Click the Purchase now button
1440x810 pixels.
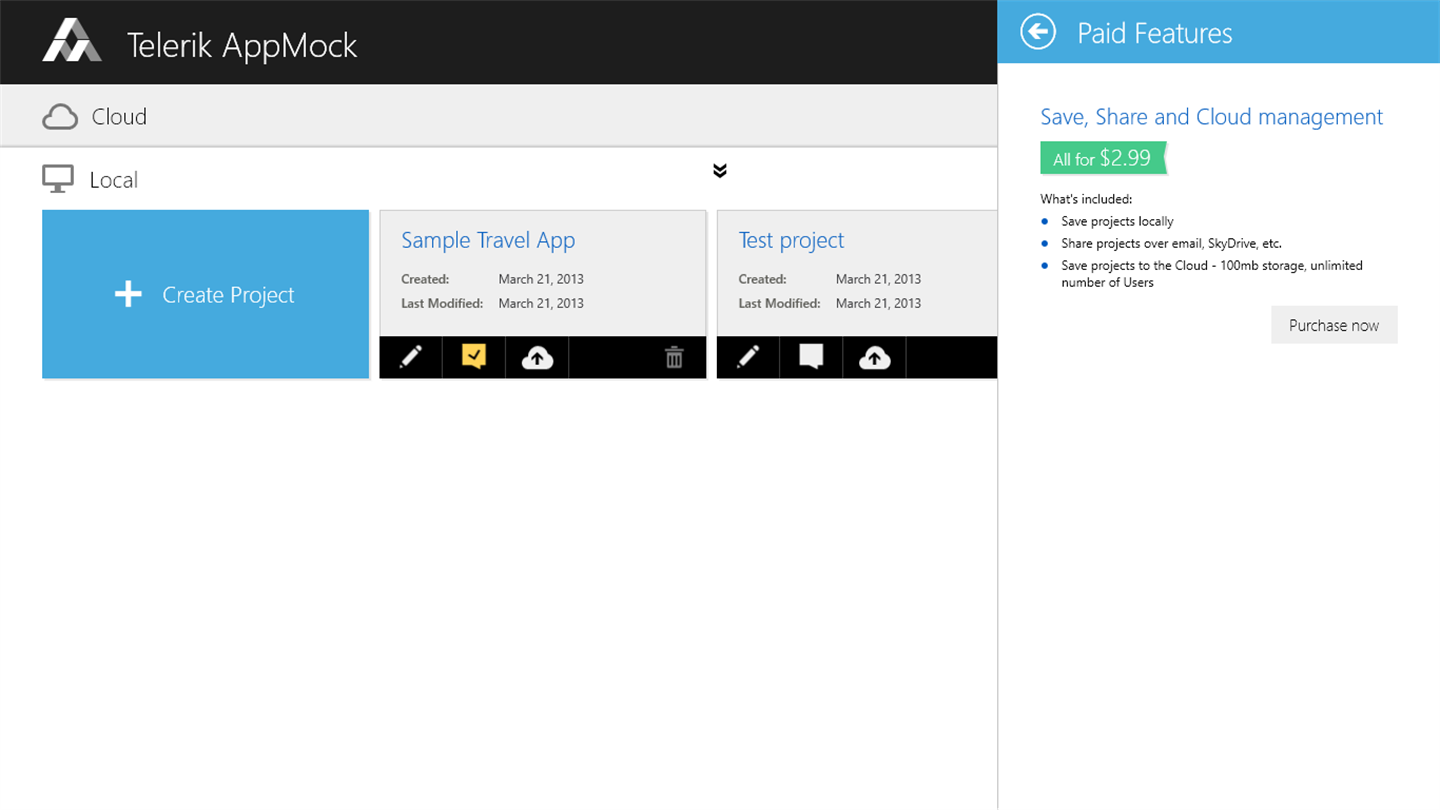click(x=1334, y=325)
